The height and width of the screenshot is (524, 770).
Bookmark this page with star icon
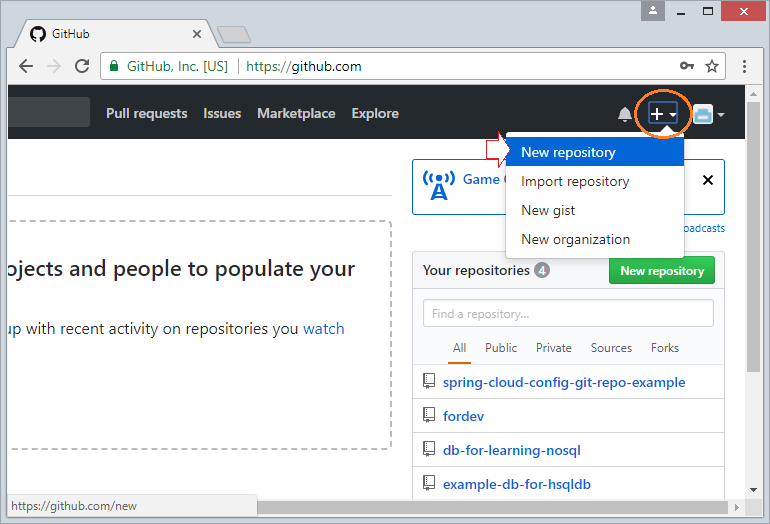tap(712, 66)
